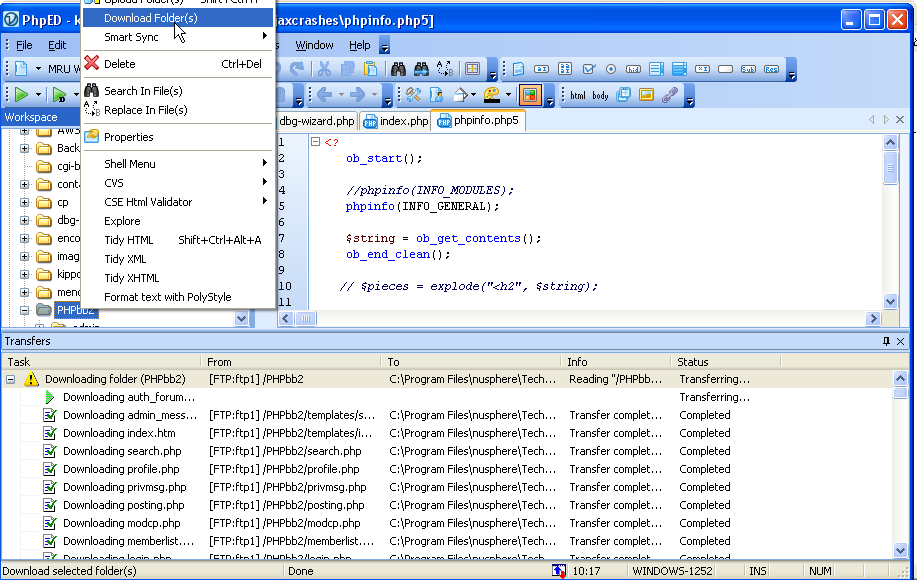The image size is (917, 580).
Task: Expand the cp folder in Workspace tree
Action: click(25, 202)
